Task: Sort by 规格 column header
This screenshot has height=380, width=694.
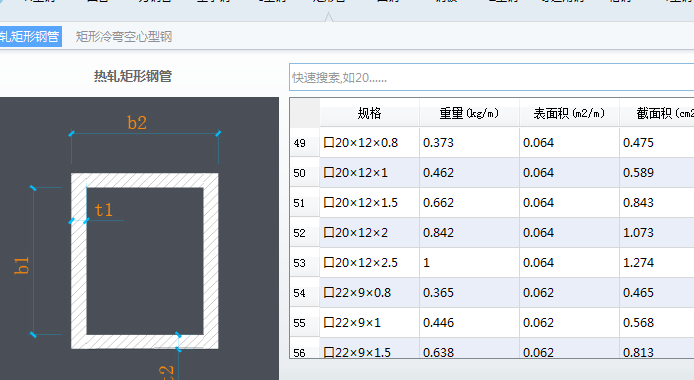Action: tap(370, 113)
